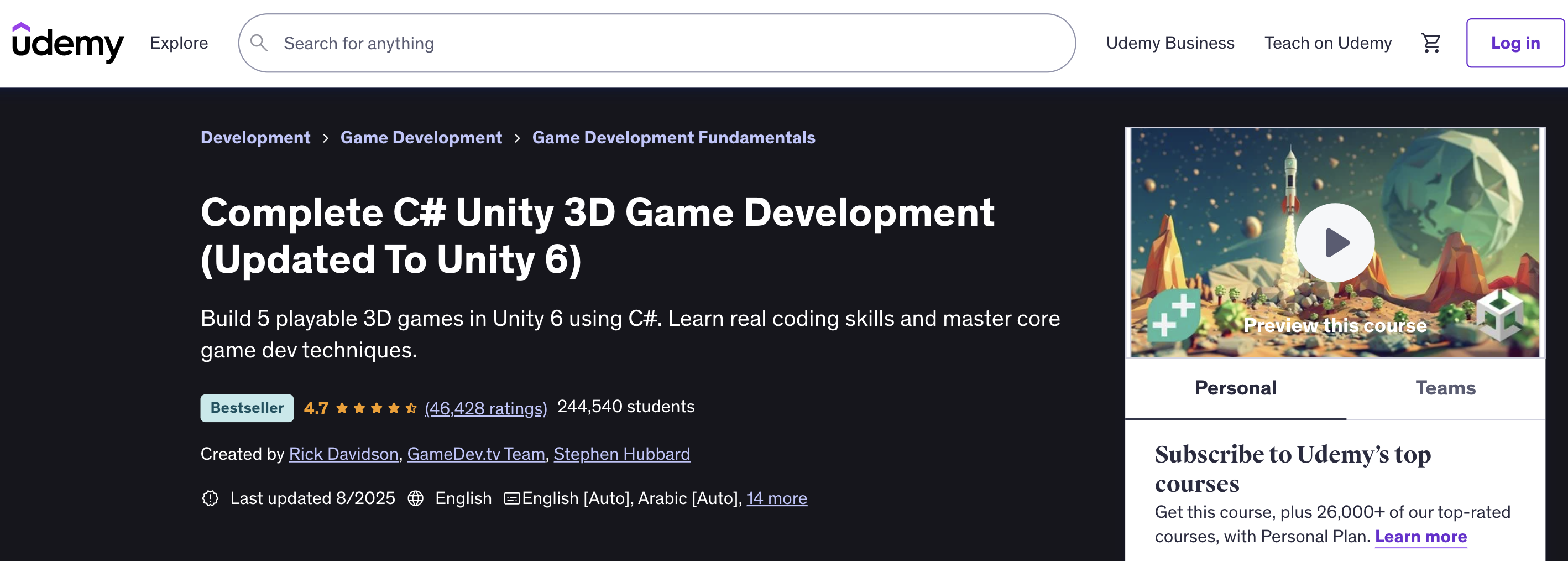Open the shopping cart
The height and width of the screenshot is (561, 1568).
1430,43
